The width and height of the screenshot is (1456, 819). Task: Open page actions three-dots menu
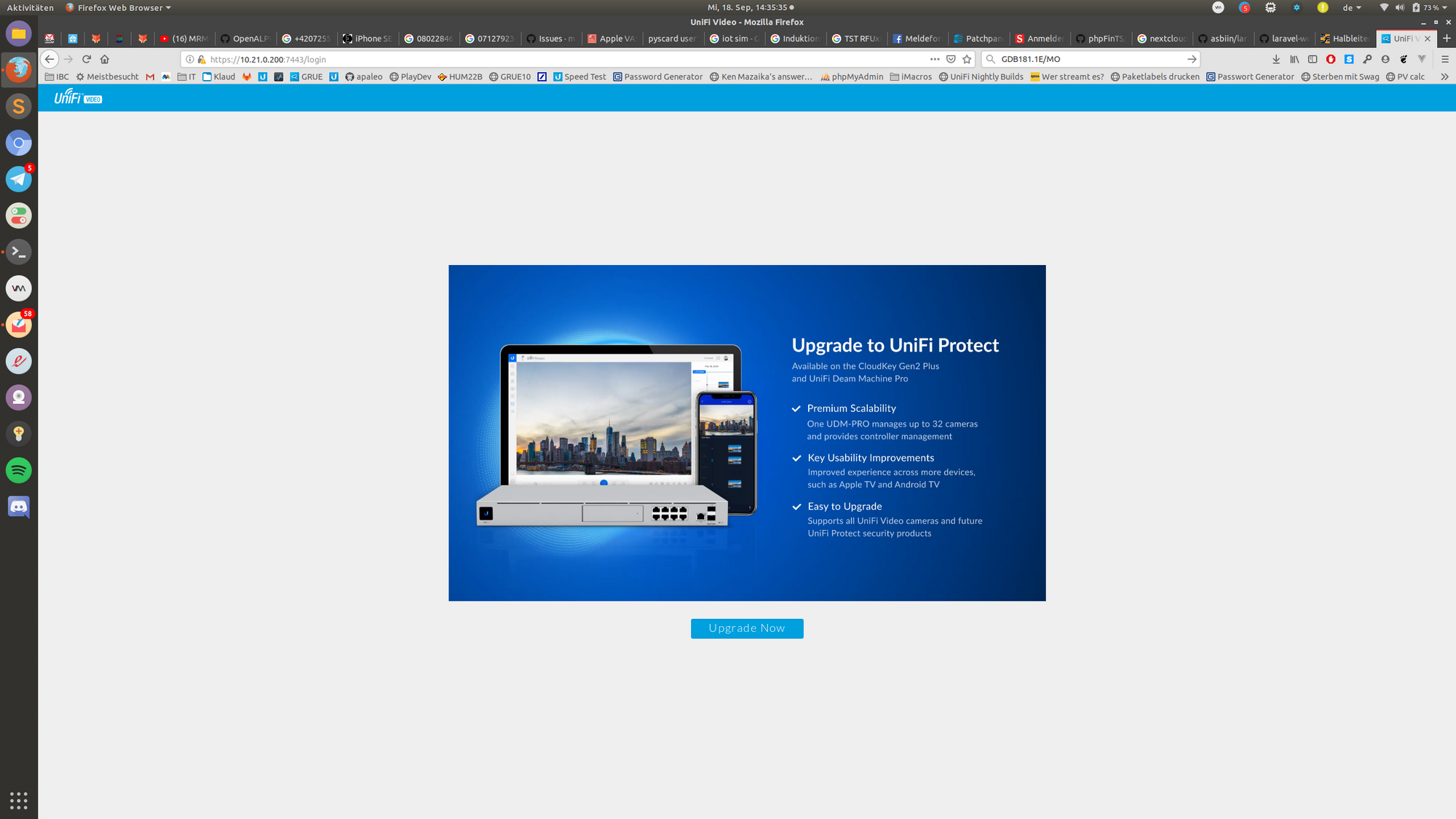[x=935, y=59]
